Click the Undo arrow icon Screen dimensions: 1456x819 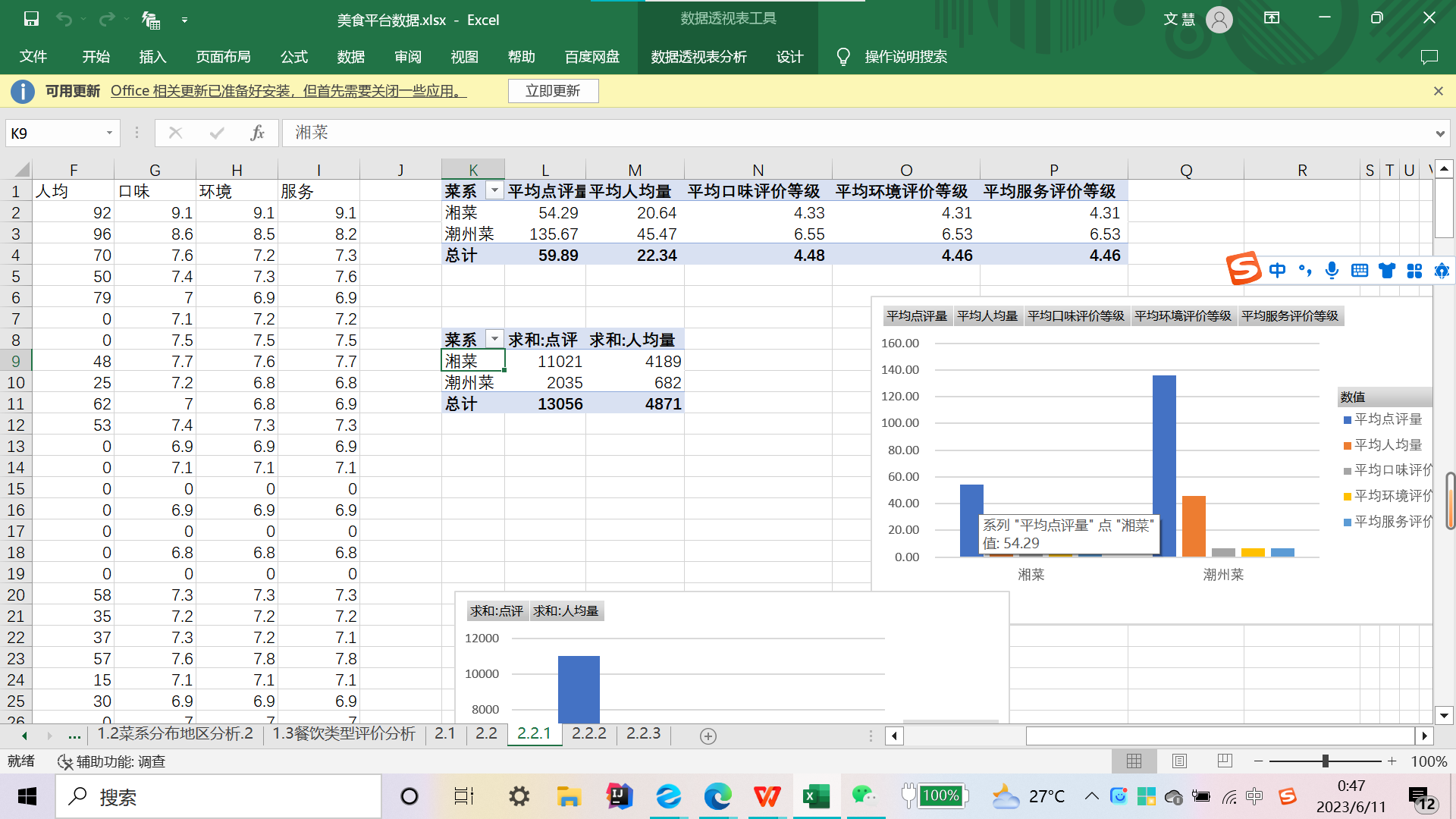pos(64,19)
